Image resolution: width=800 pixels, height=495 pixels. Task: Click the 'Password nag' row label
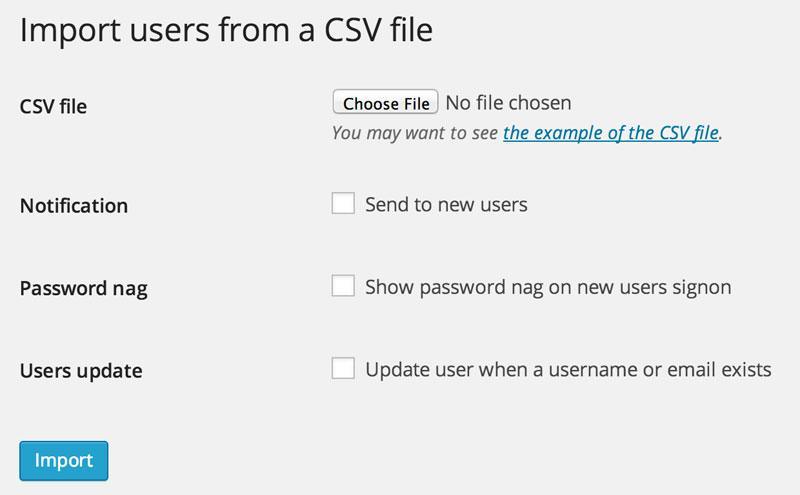tap(84, 289)
